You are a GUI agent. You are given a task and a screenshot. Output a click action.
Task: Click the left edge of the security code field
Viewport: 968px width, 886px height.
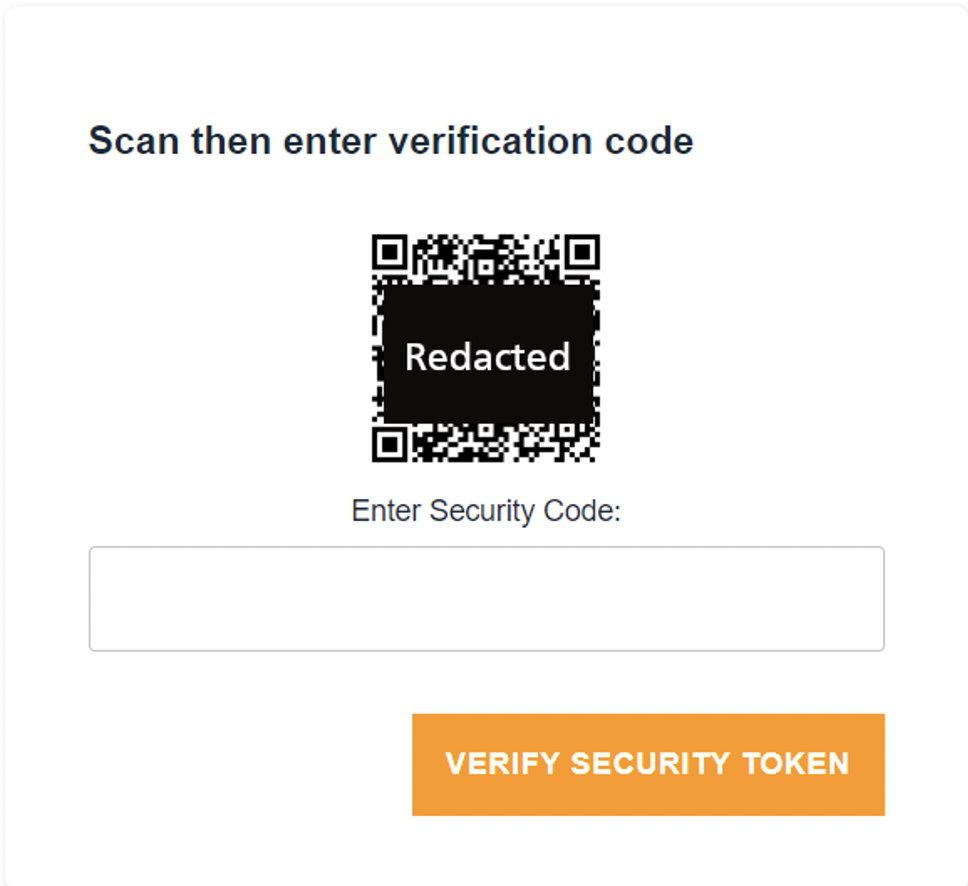[100, 597]
